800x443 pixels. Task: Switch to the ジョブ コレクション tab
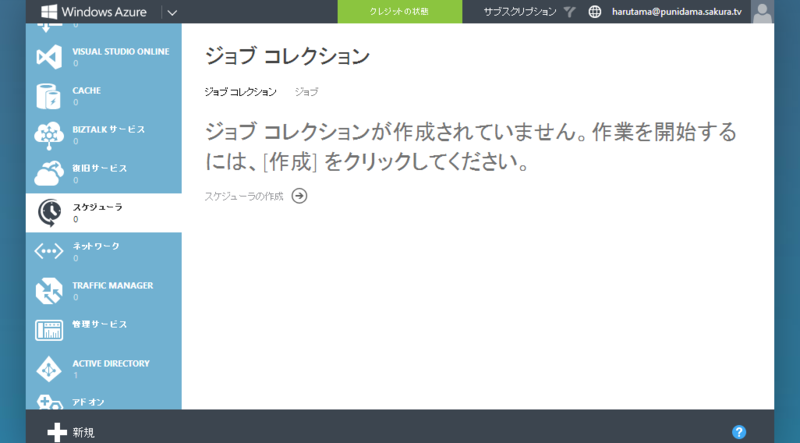pyautogui.click(x=240, y=92)
